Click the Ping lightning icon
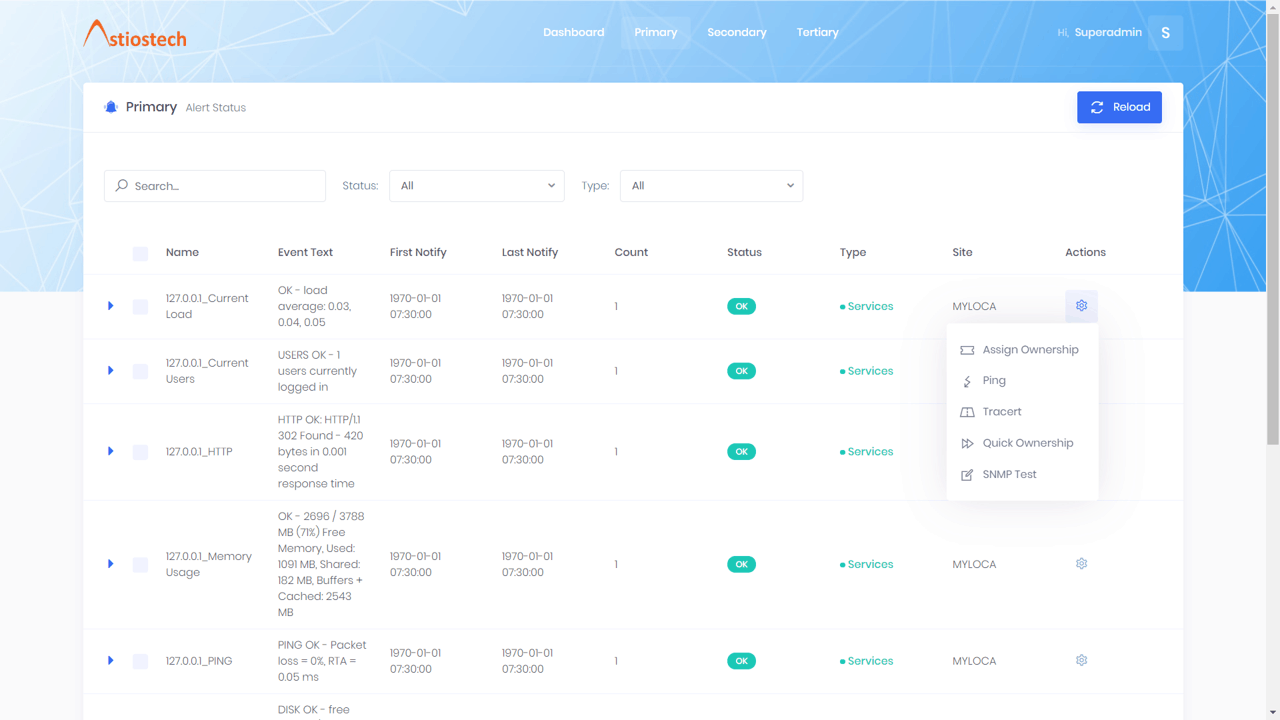Image resolution: width=1280 pixels, height=720 pixels. (x=967, y=381)
